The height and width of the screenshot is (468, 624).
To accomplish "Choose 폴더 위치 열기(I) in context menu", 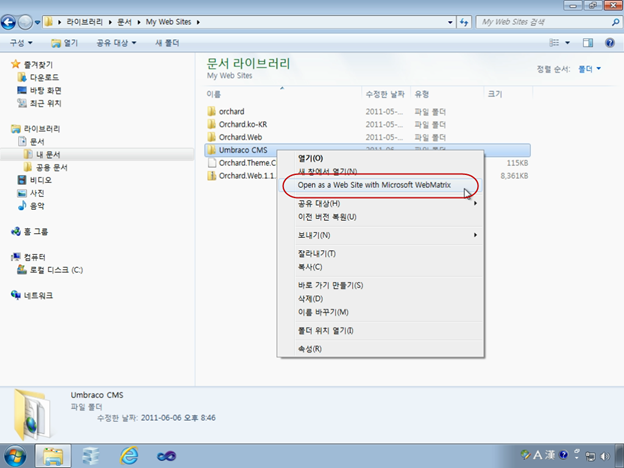I will click(381, 331).
